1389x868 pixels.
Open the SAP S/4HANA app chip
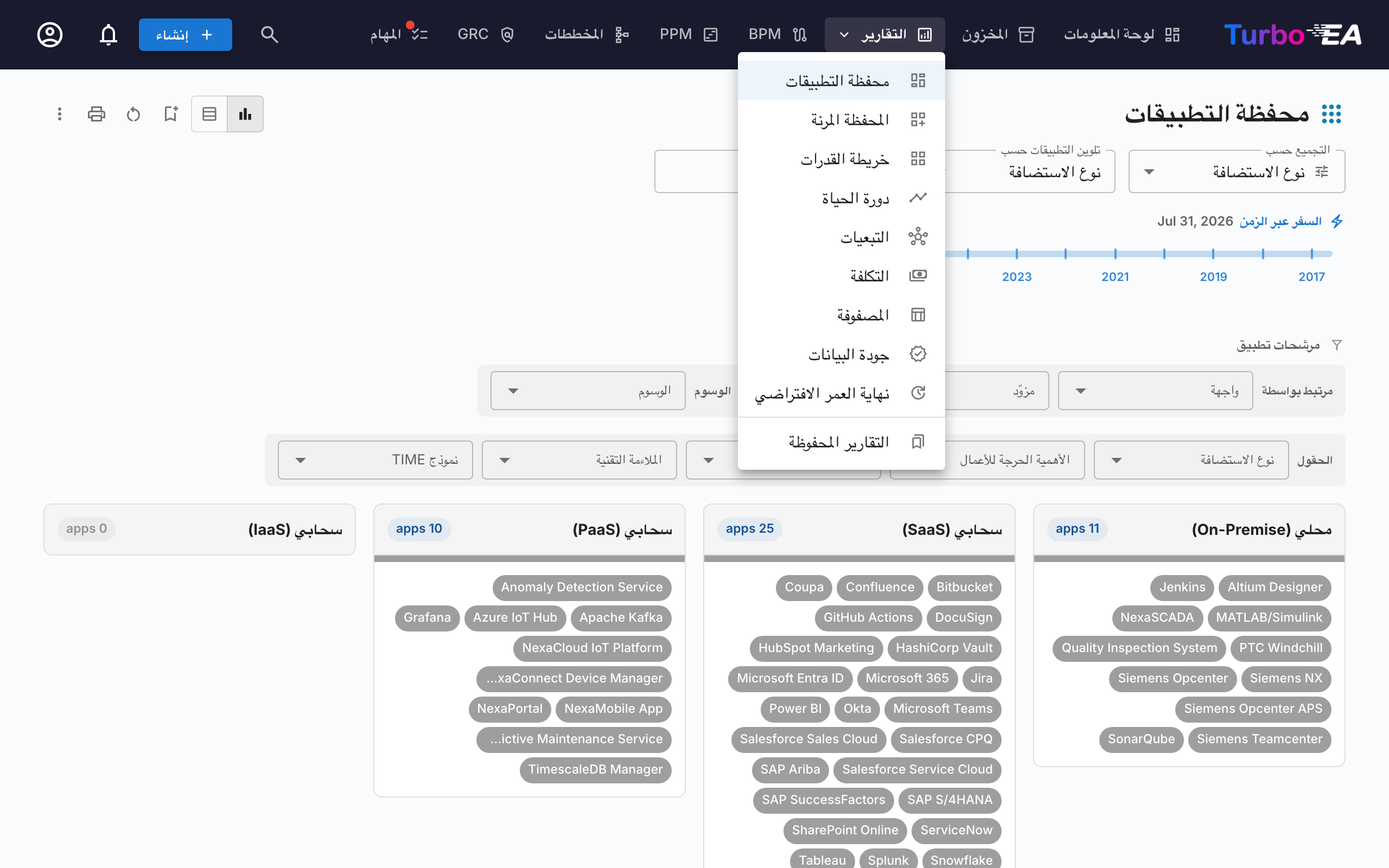(x=950, y=800)
